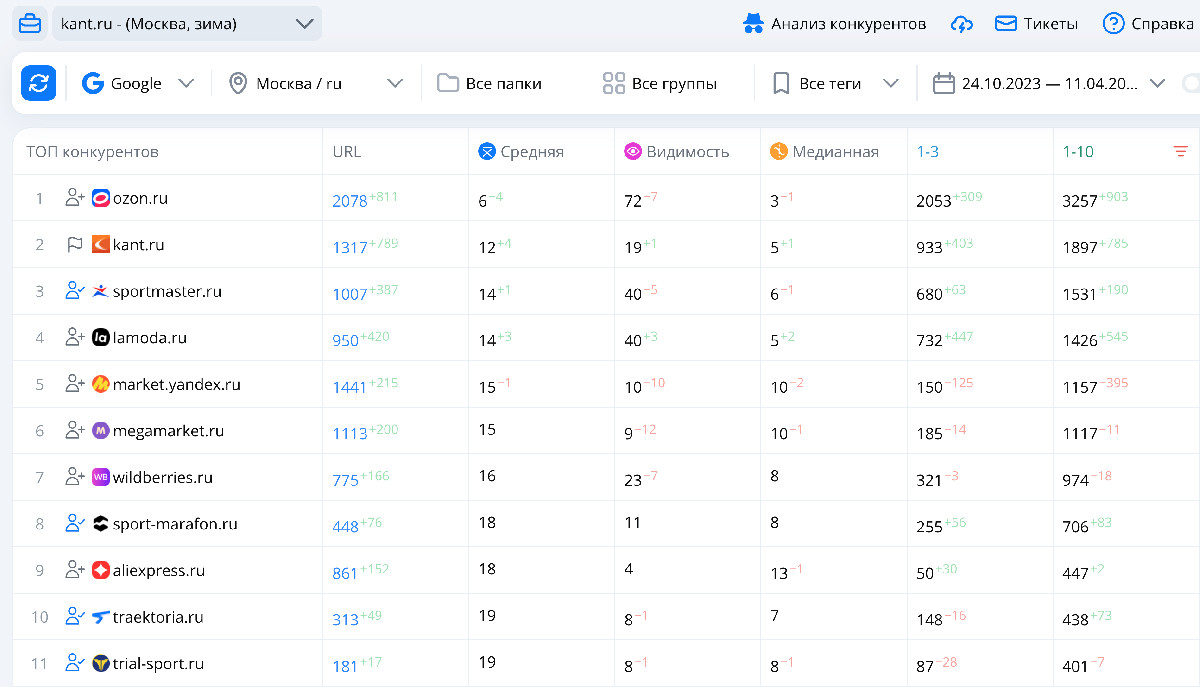Open URL count 2078 for ozon.ru
Screen dimensions: 1200x687
350,201
